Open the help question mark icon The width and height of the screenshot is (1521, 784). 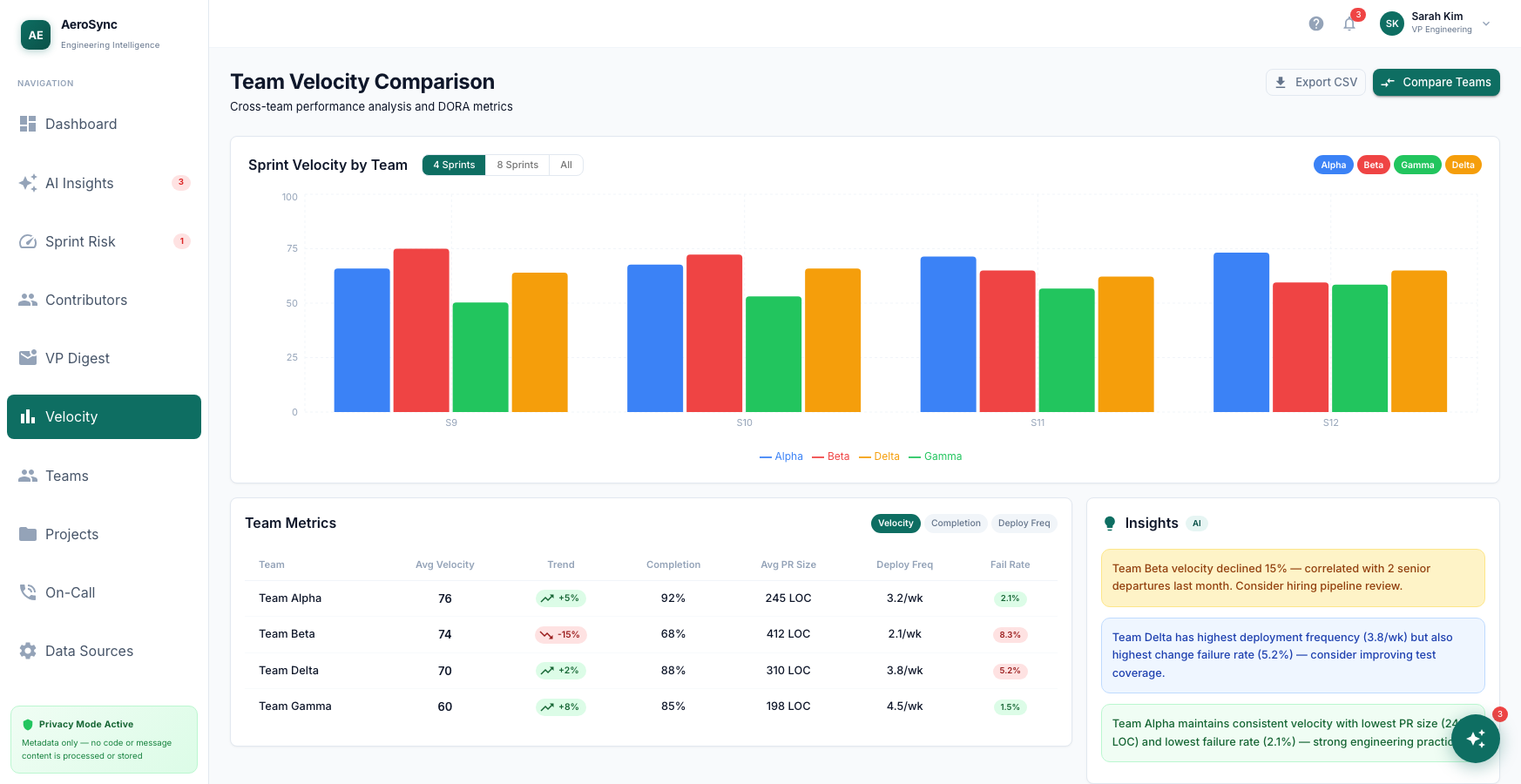(x=1316, y=24)
